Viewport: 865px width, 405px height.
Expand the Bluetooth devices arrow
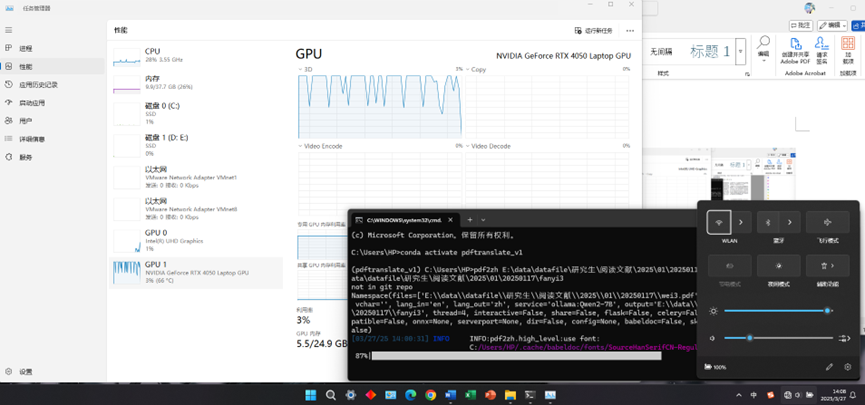click(791, 222)
